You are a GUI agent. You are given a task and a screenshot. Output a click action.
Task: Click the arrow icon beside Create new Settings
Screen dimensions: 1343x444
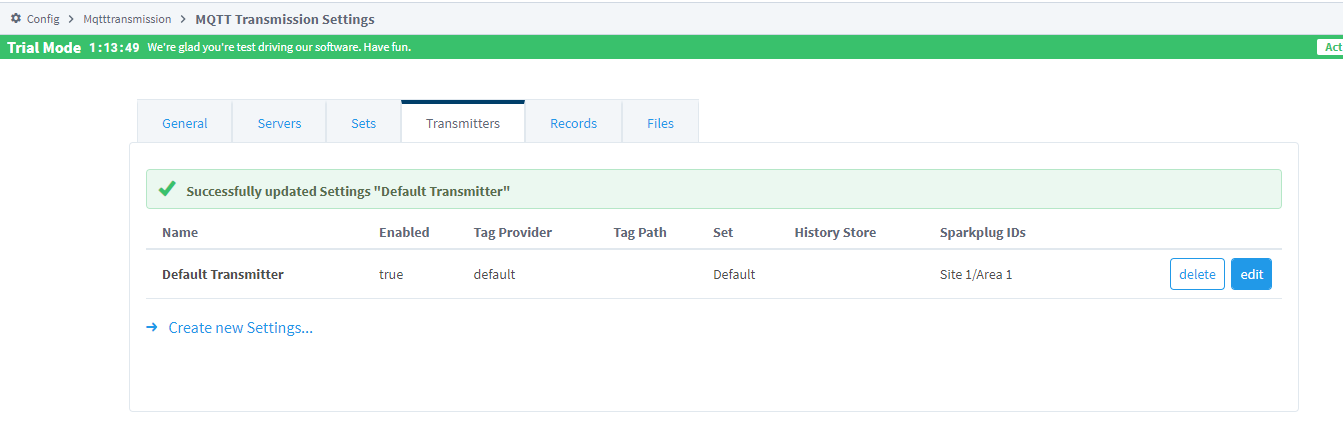tap(152, 327)
